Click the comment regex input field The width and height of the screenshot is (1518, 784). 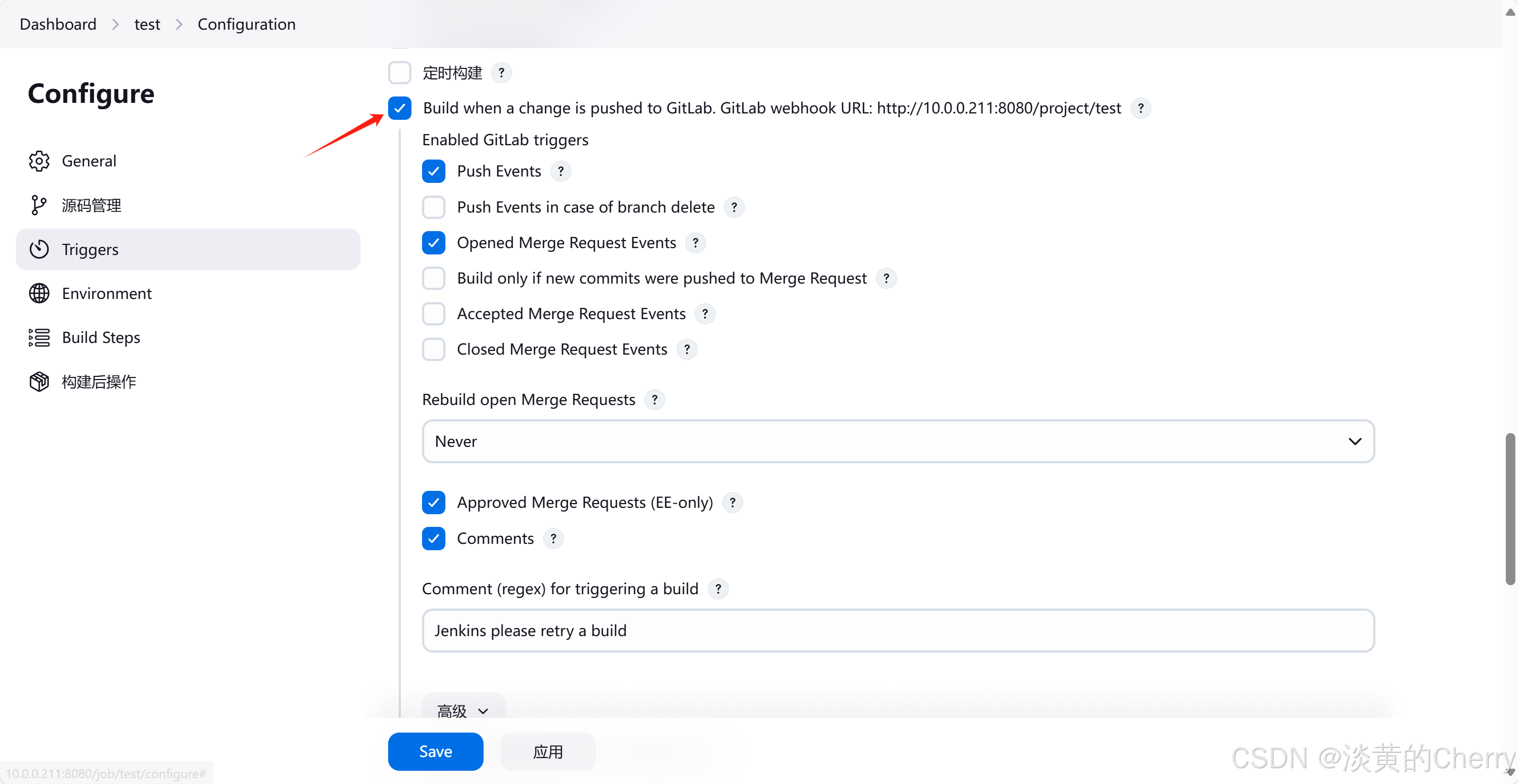tap(898, 630)
